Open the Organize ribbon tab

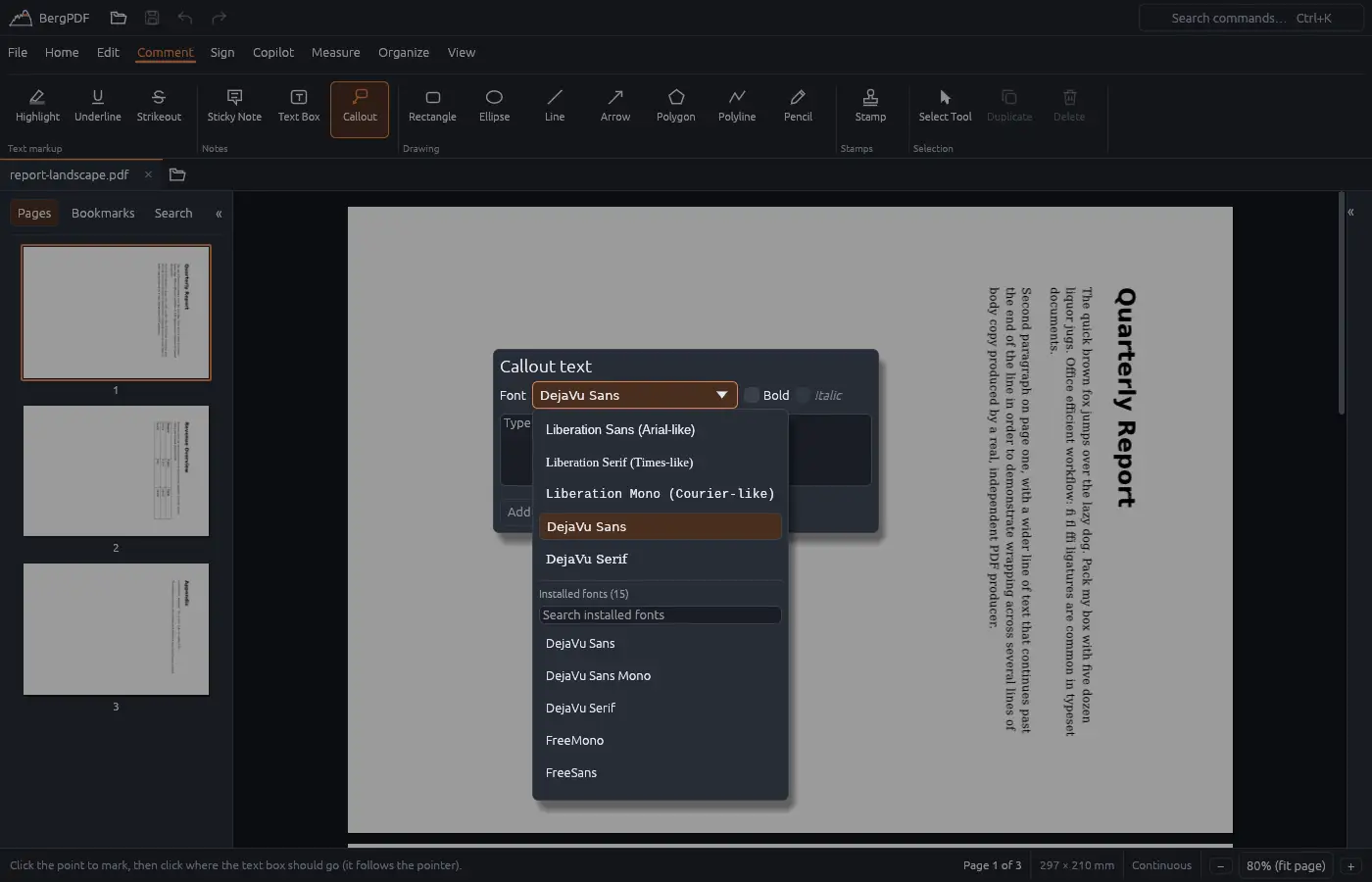click(404, 53)
